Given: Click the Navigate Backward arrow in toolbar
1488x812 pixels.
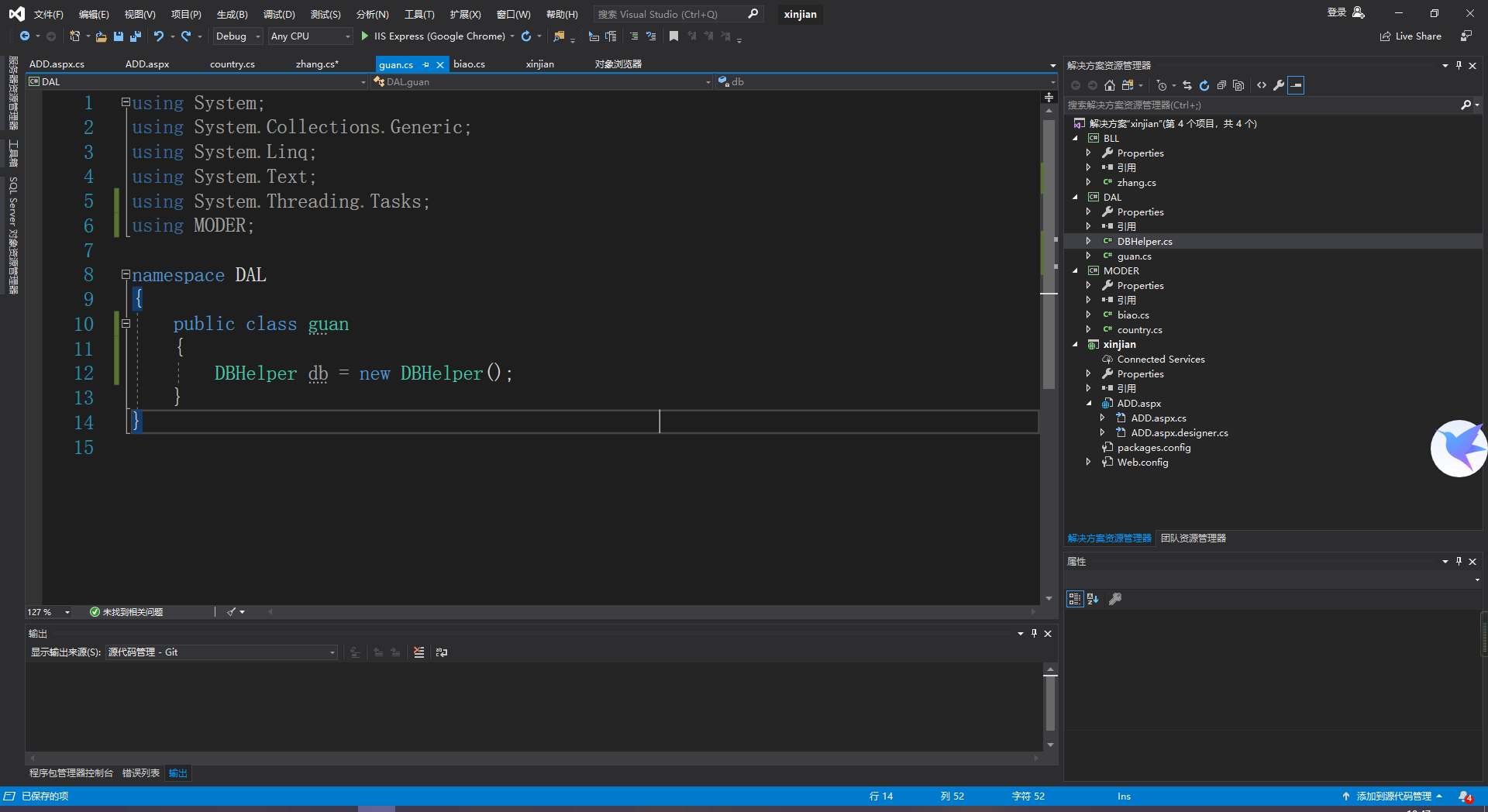Looking at the screenshot, I should pos(25,36).
